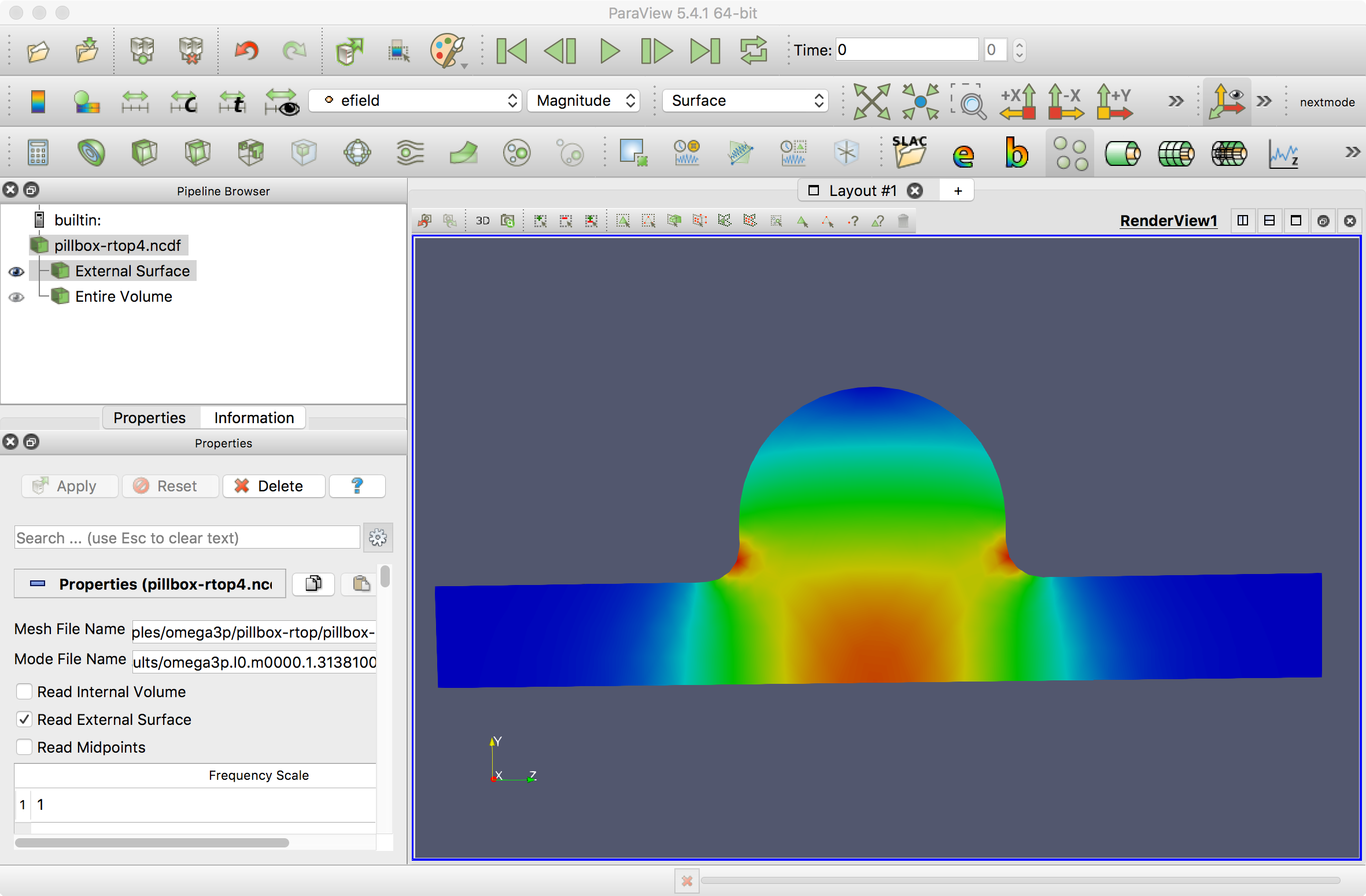The width and height of the screenshot is (1366, 896).
Task: Click the Apply button
Action: click(x=69, y=486)
